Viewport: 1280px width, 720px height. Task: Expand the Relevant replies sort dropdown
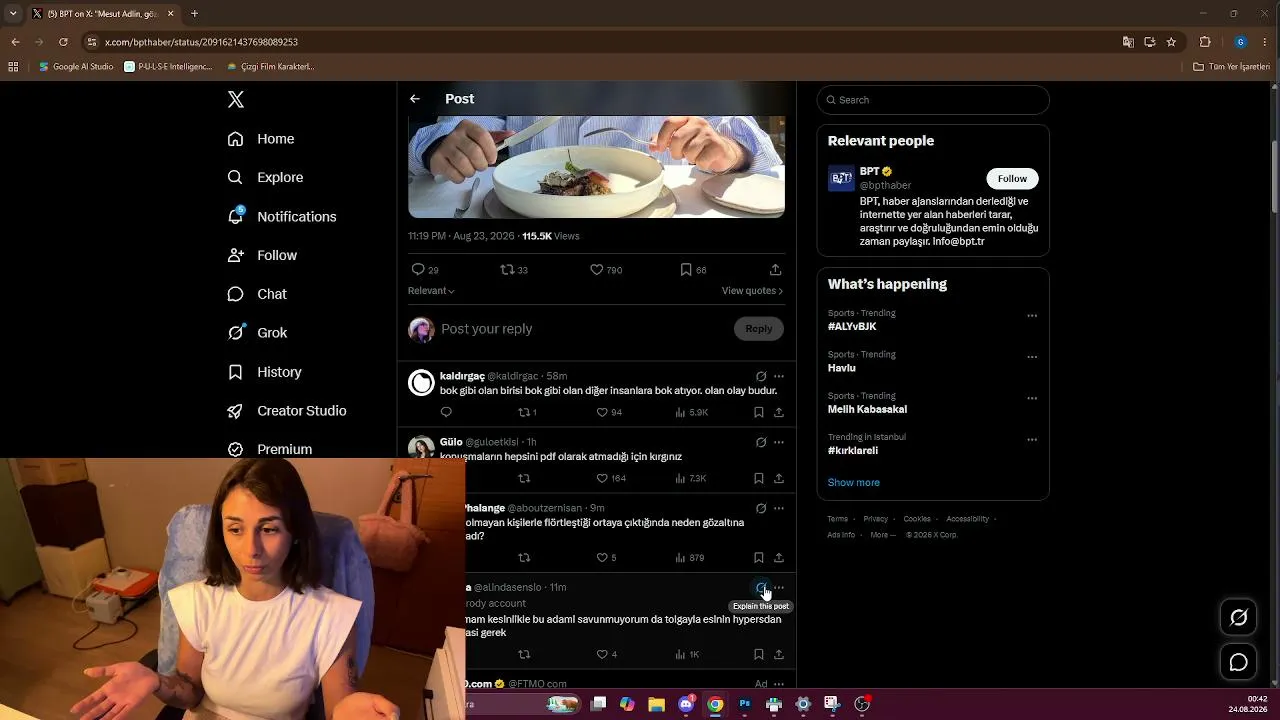pos(431,291)
